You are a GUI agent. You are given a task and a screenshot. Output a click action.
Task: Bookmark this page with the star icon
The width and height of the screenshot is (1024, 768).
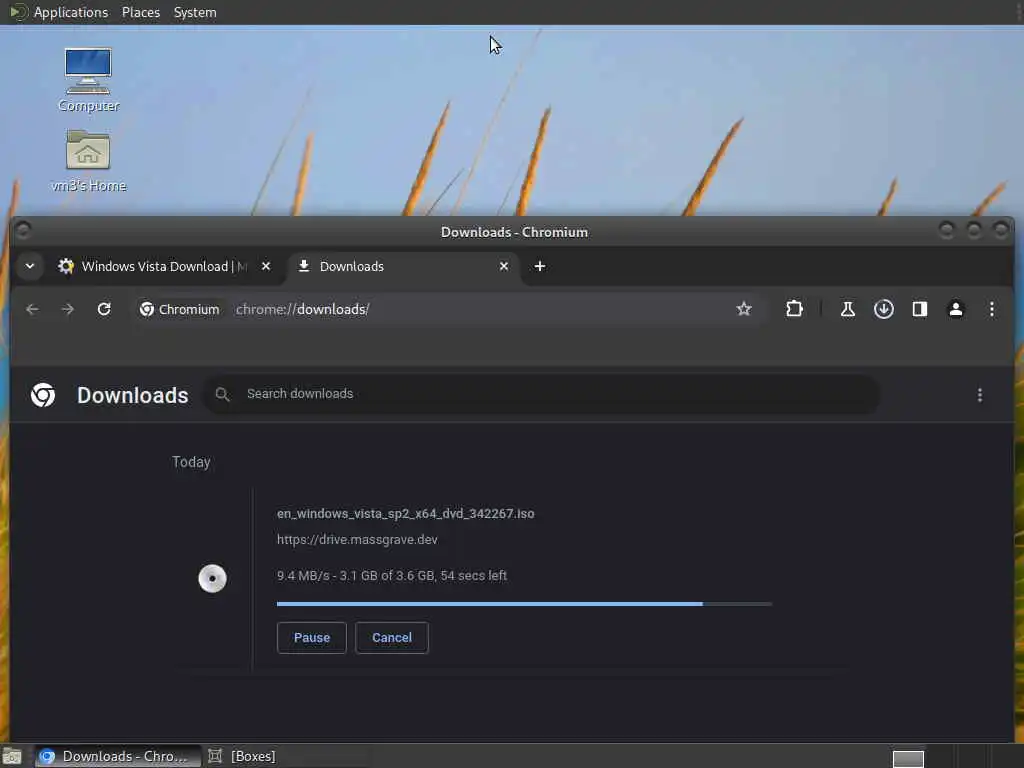pyautogui.click(x=744, y=309)
